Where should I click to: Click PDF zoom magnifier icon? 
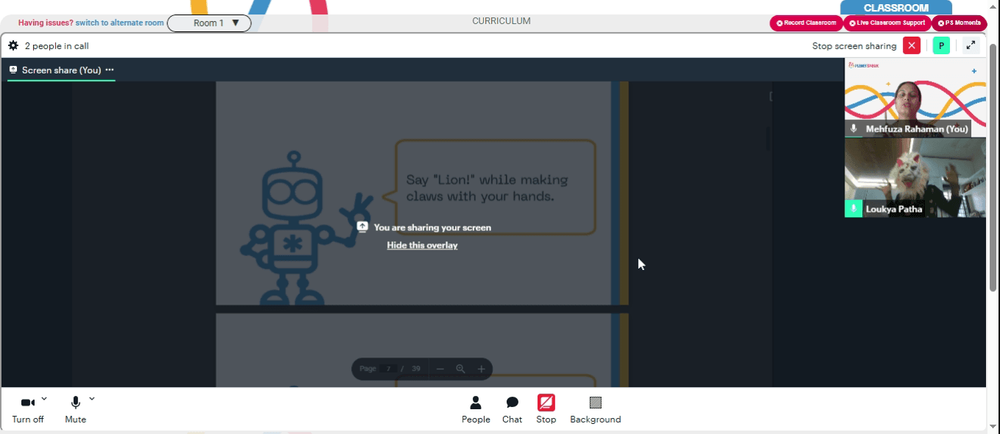(x=460, y=369)
